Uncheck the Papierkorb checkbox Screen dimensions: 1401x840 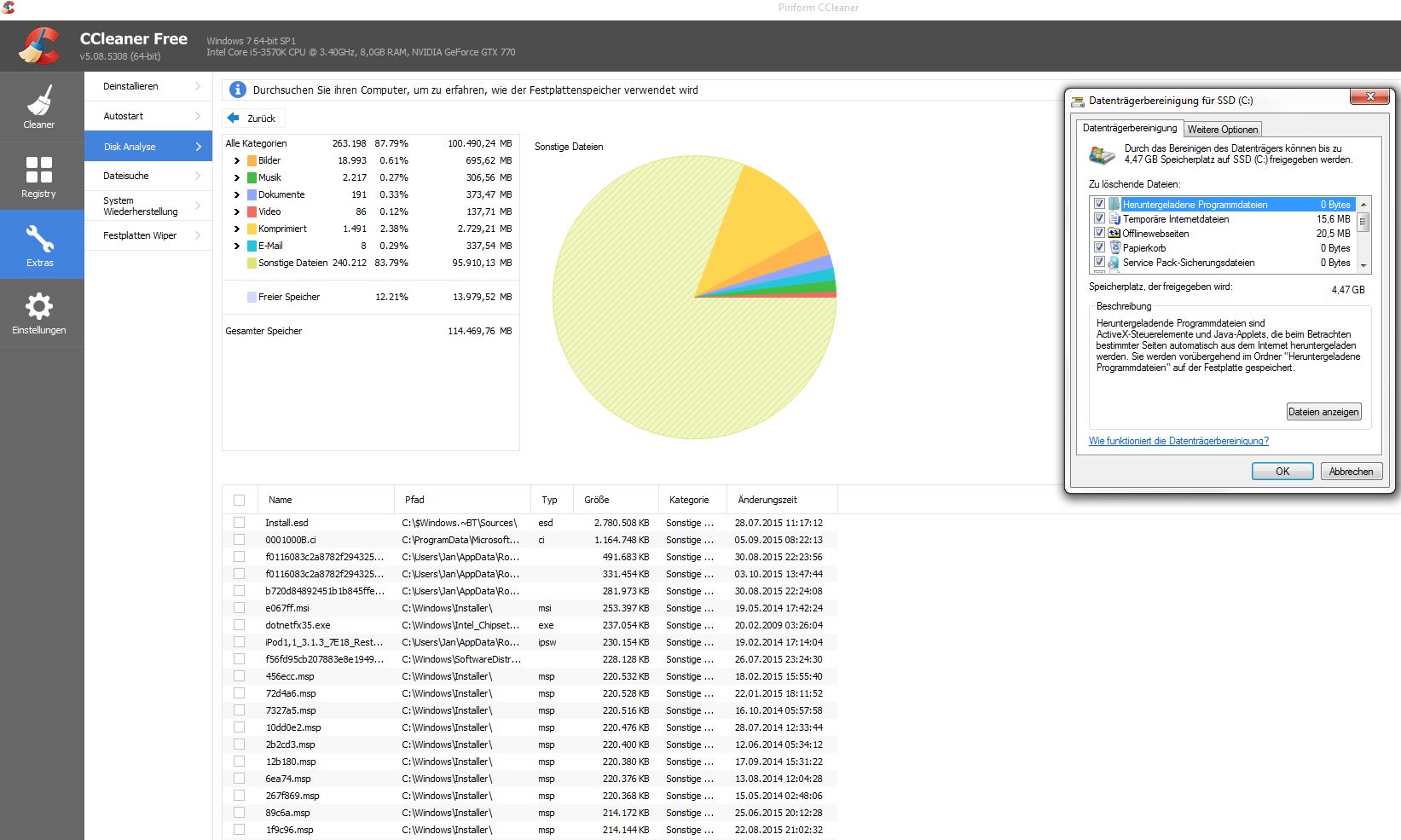point(1099,247)
